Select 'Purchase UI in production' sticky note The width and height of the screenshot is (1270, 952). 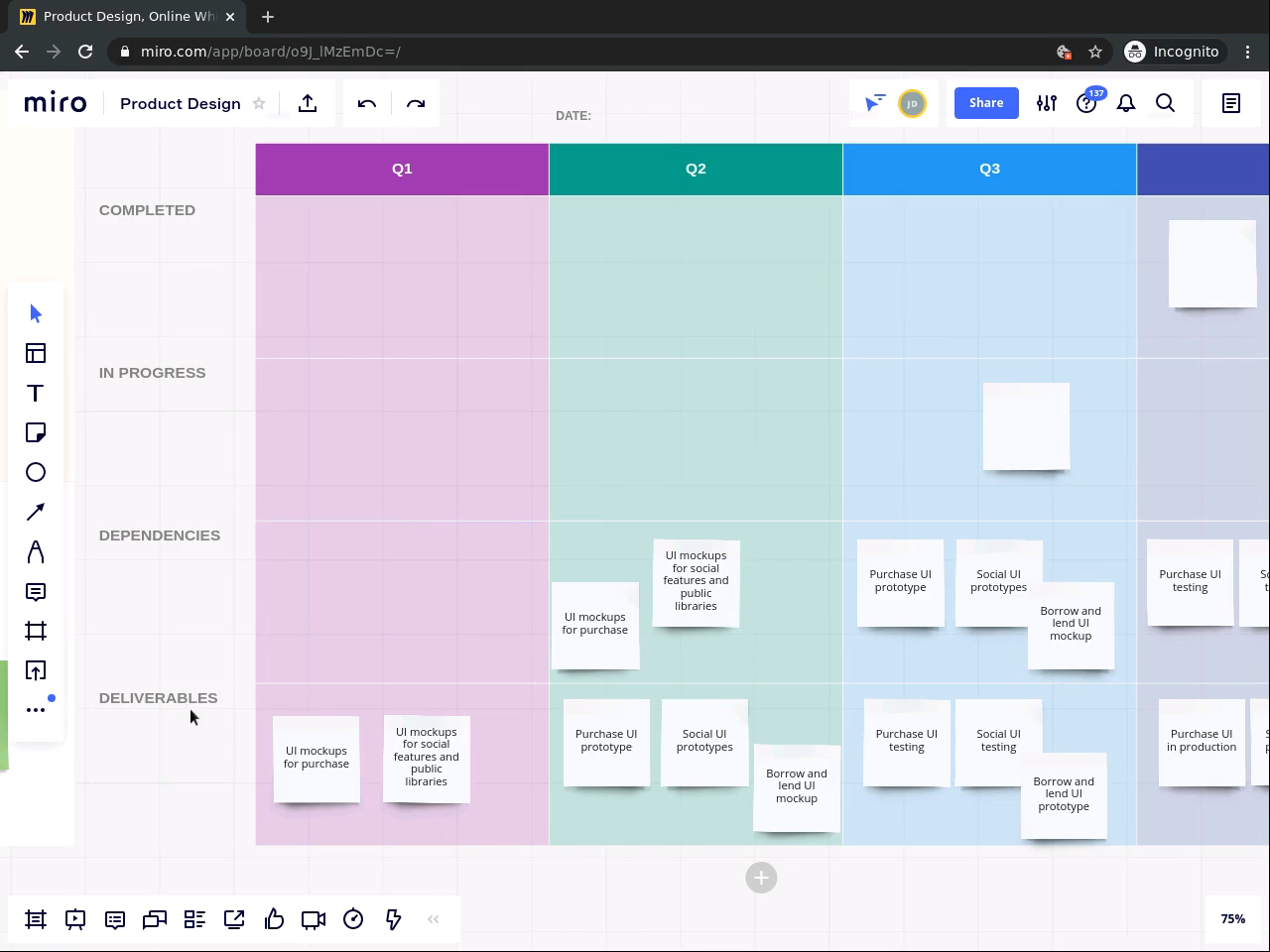1202,742
